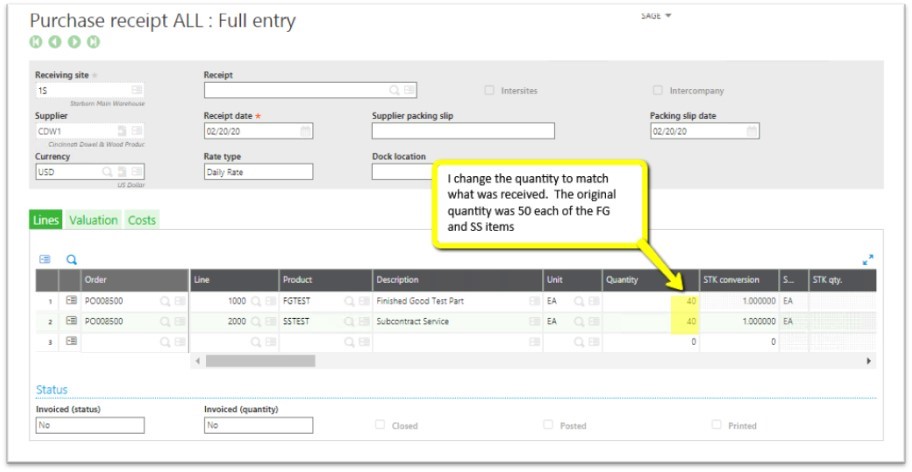Expand the lines grid to full screen
The width and height of the screenshot is (912, 472).
click(867, 259)
